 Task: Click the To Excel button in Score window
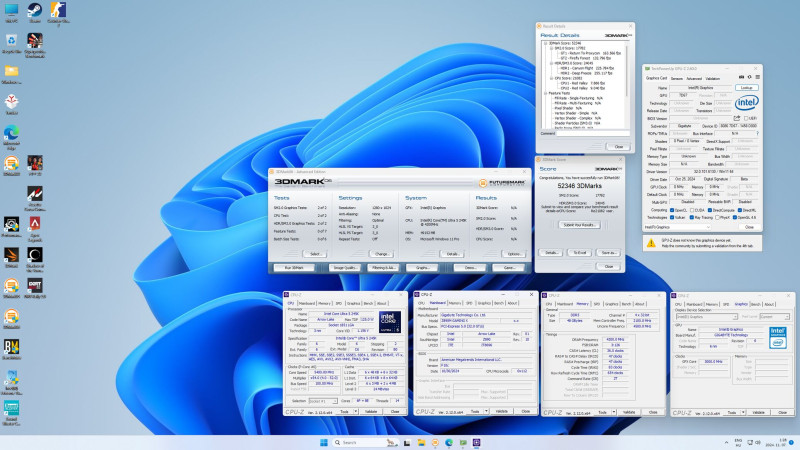[580, 253]
